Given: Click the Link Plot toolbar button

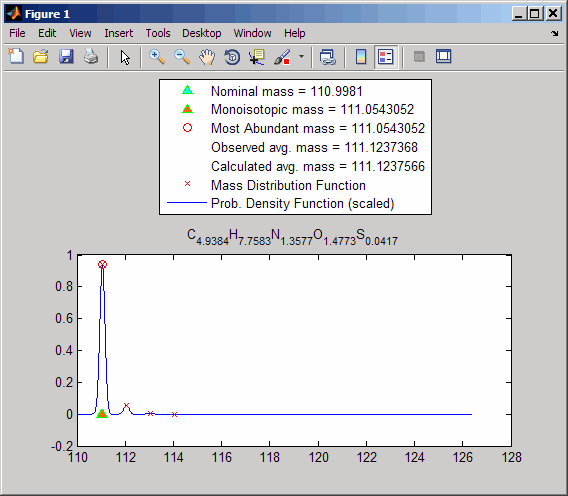Looking at the screenshot, I should pos(327,57).
